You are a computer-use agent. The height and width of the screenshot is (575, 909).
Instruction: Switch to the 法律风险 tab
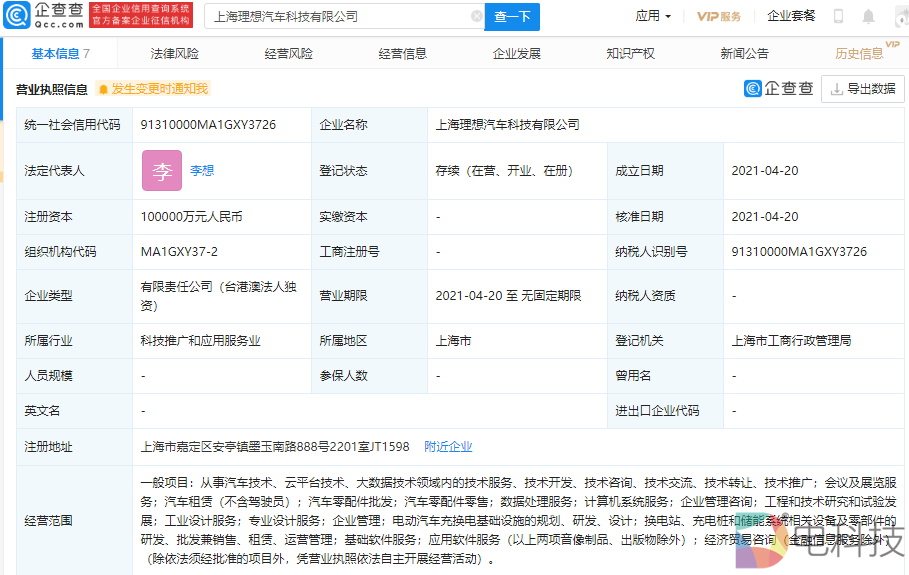174,54
